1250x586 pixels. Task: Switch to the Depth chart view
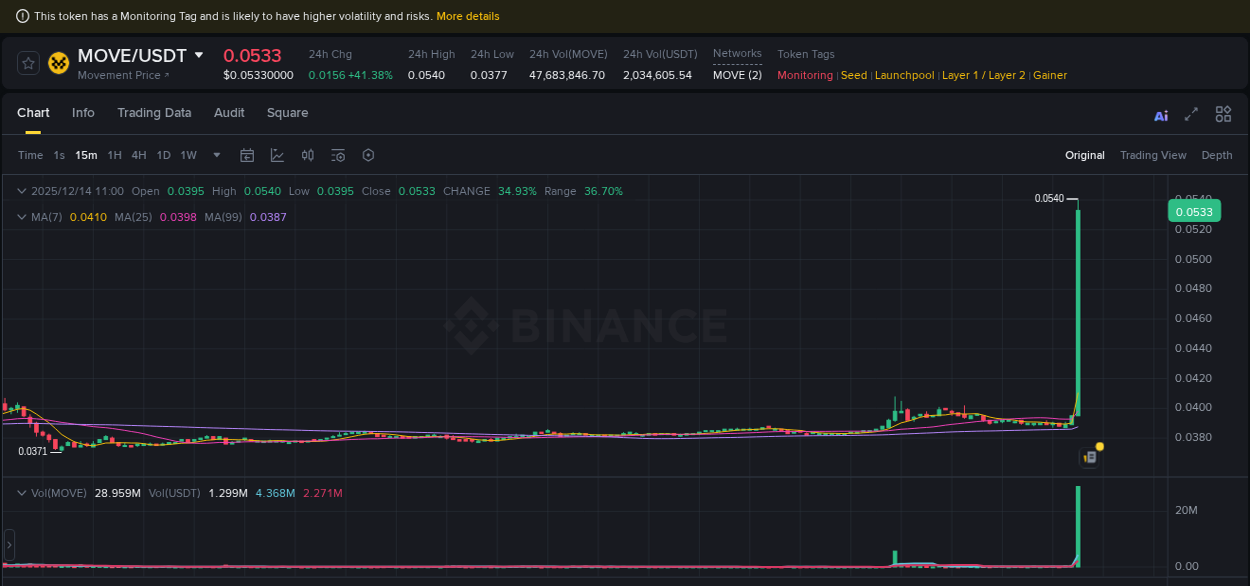[1216, 155]
